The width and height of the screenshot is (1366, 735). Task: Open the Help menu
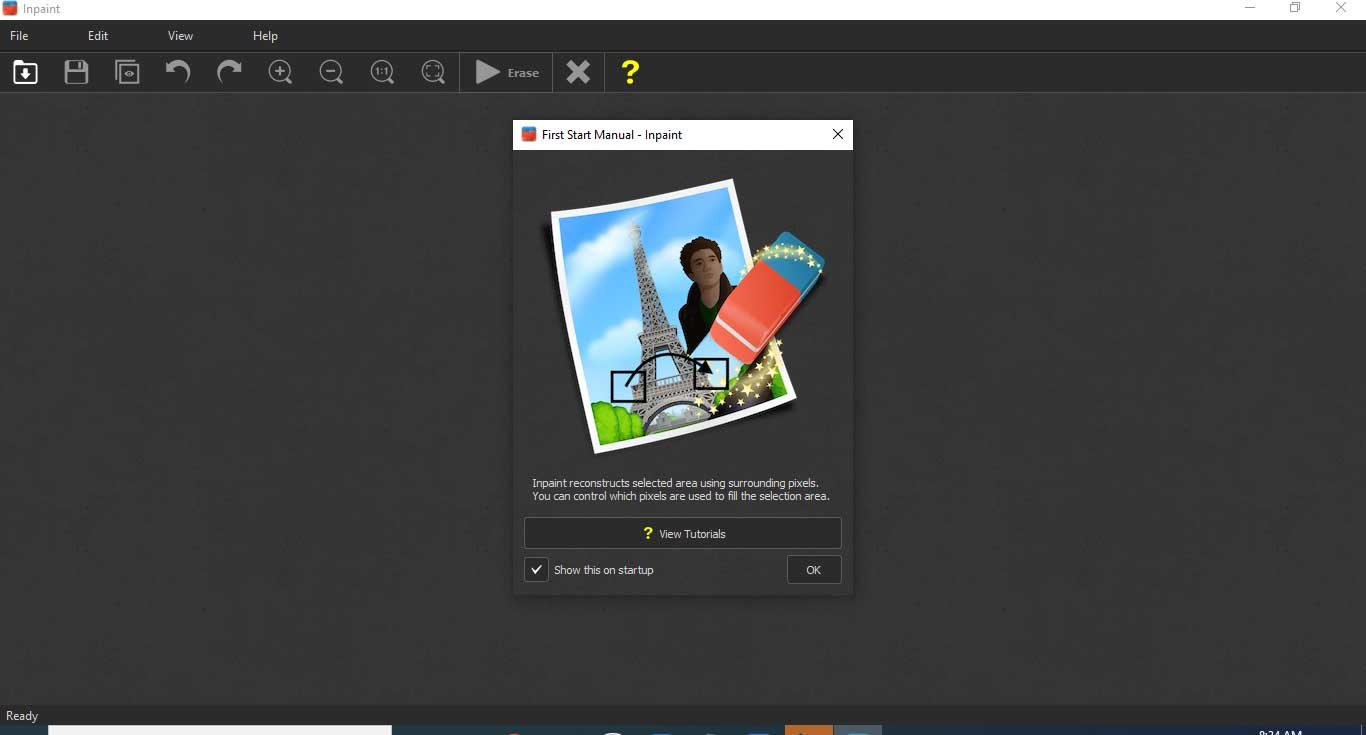point(265,36)
